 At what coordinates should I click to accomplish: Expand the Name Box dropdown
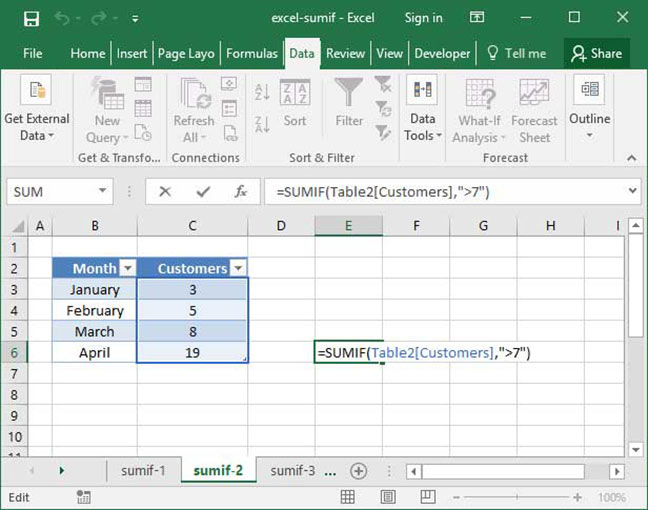103,191
